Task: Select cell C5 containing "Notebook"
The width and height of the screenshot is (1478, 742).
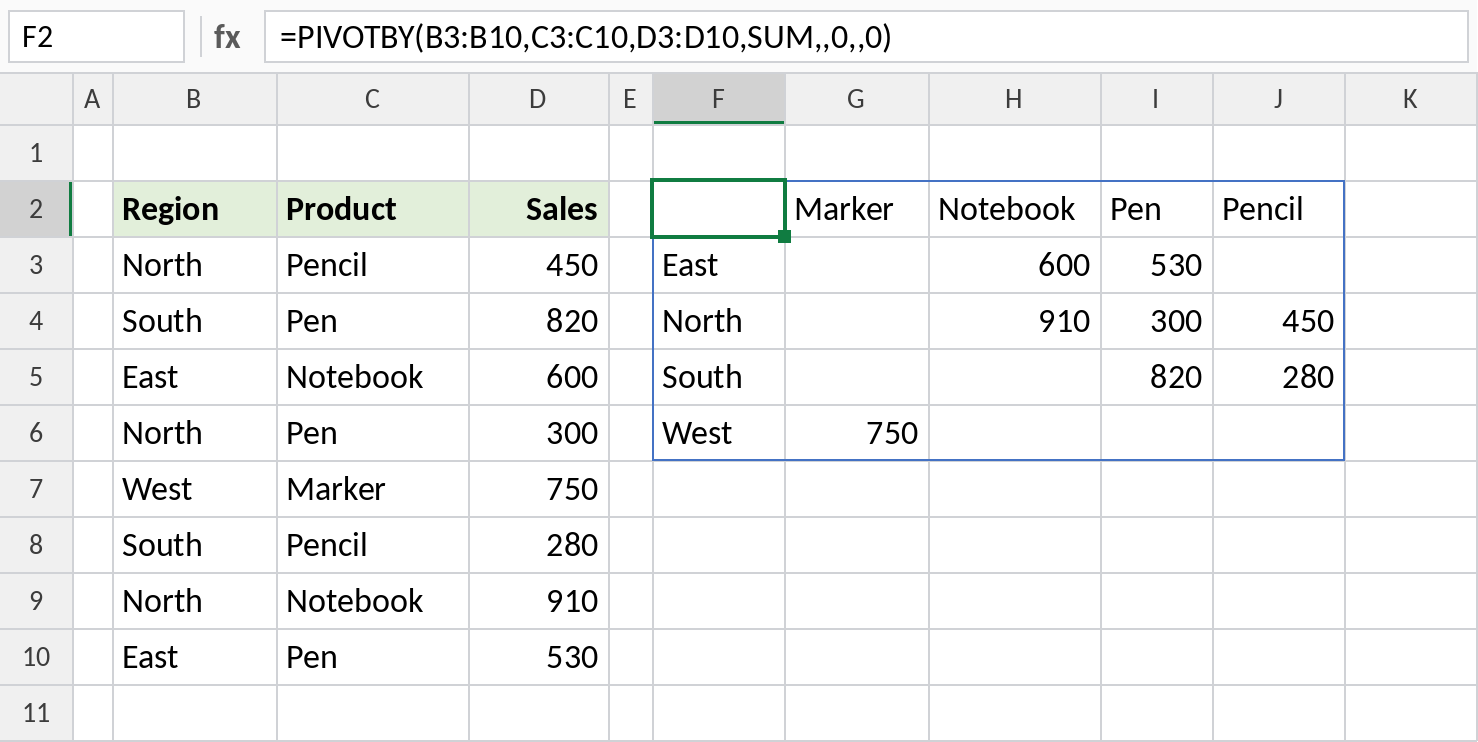Action: tap(373, 377)
